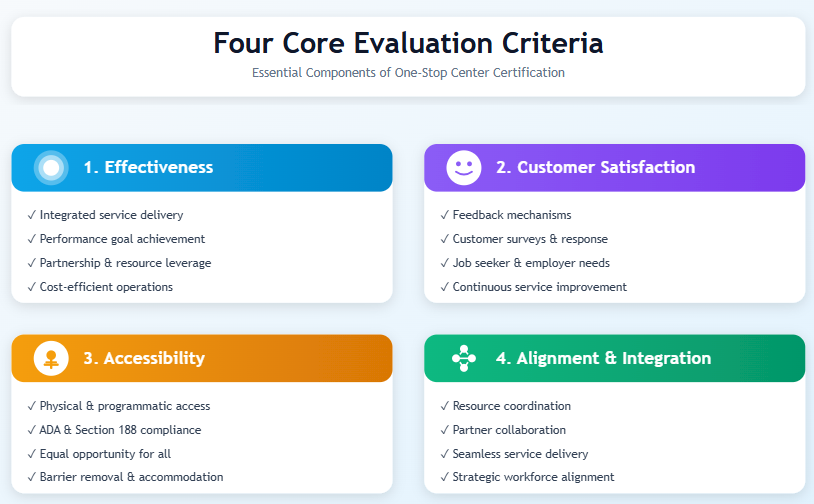Screen dimensions: 814x504
Task: Click the 'Four Core Evaluation Criteria' title
Action: tap(408, 44)
